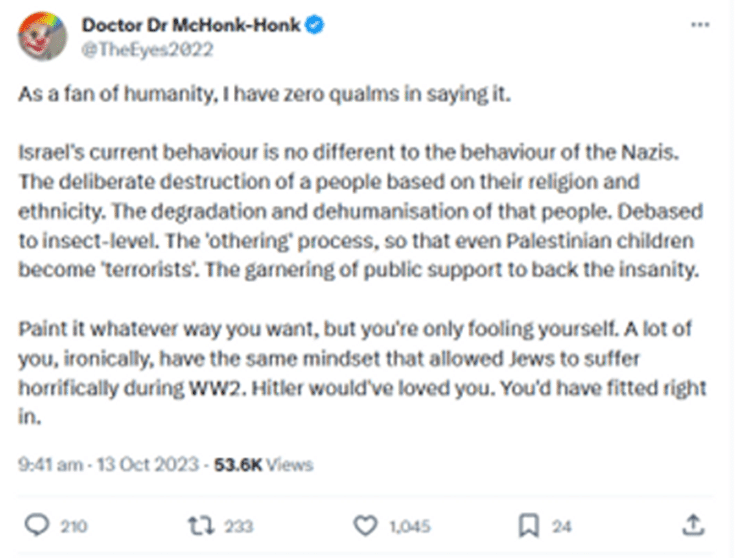This screenshot has width=750, height=558.
Task: Click the share upload icon
Action: (693, 525)
